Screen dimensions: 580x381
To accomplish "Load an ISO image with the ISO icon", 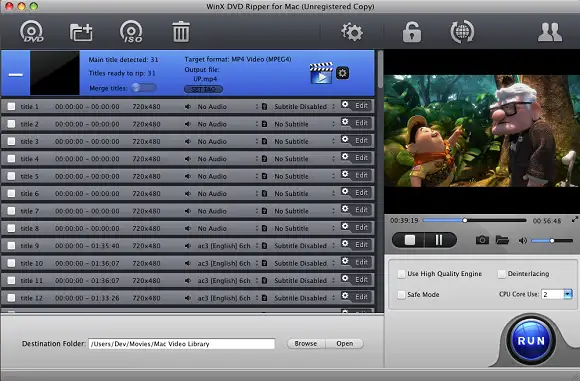I will pos(131,31).
